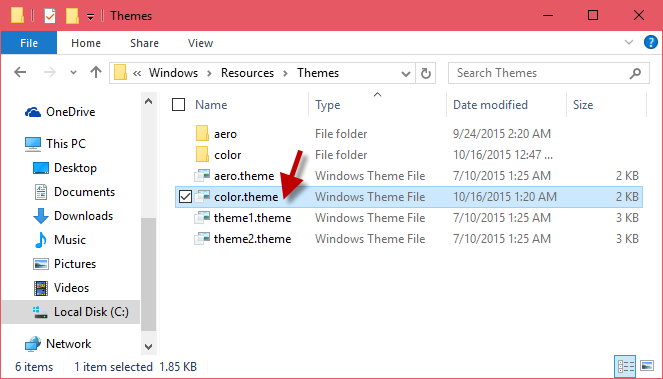663x379 pixels.
Task: Refresh the Themes folder
Action: point(426,73)
